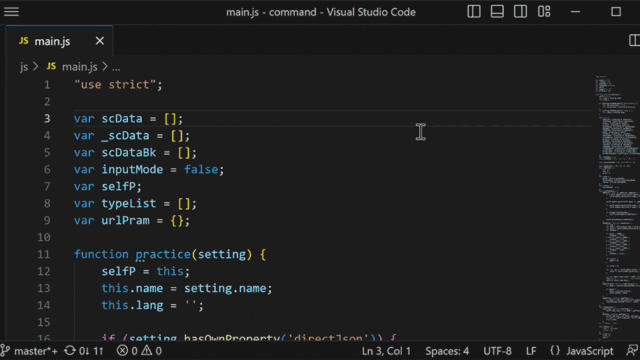640x360 pixels.
Task: Click the JS icon in the breadcrumb
Action: pos(51,66)
